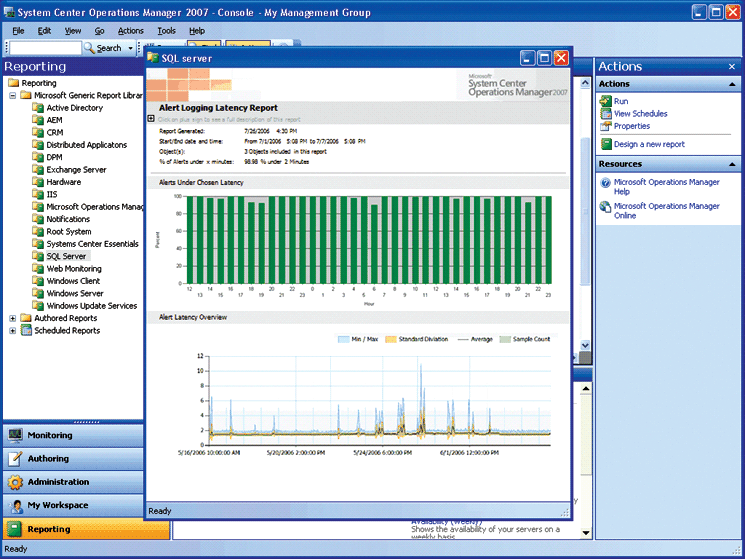
Task: Open the Distributed Applications folder icon
Action: pyautogui.click(x=38, y=145)
